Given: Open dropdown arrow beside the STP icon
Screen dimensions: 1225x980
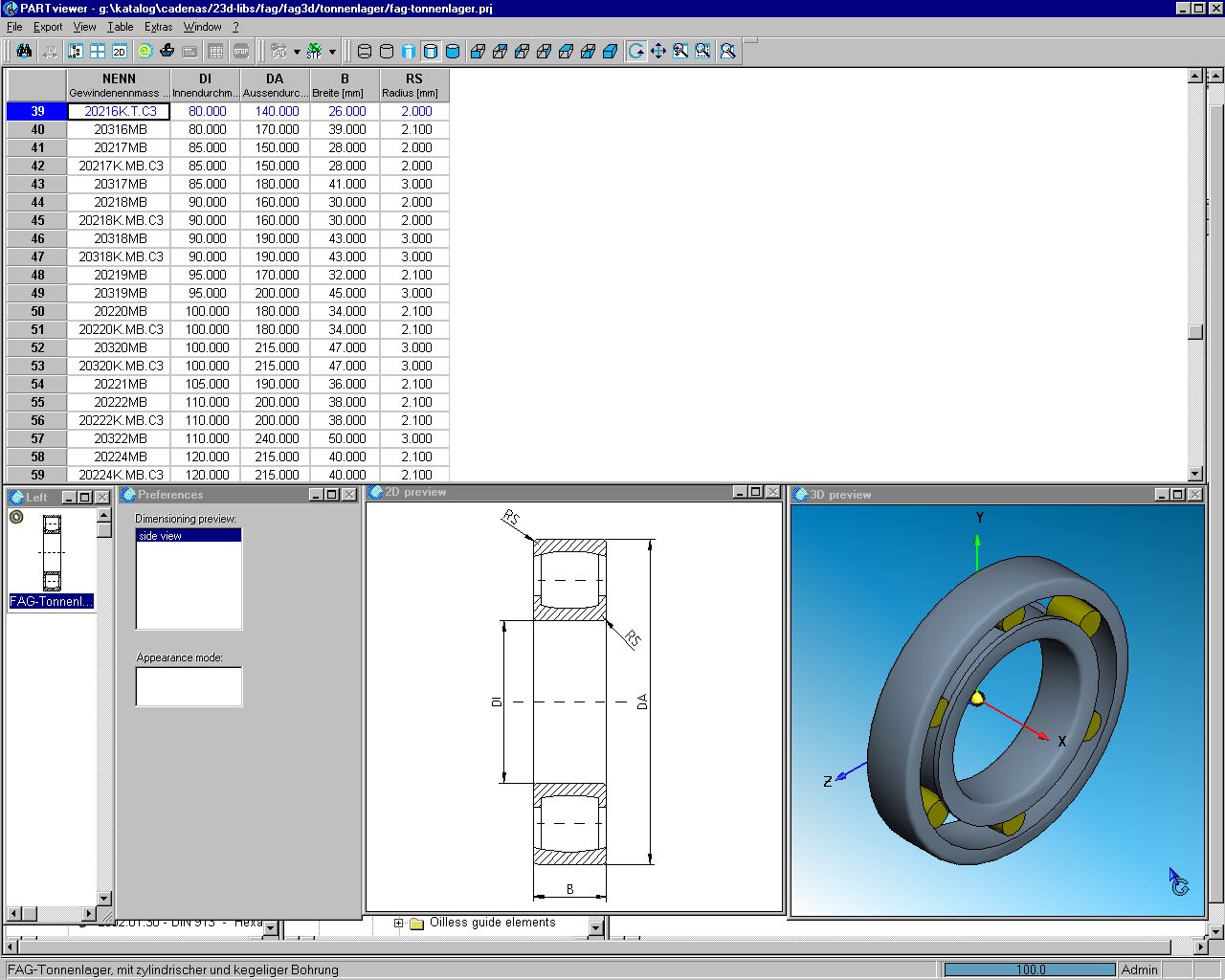Looking at the screenshot, I should point(332,52).
